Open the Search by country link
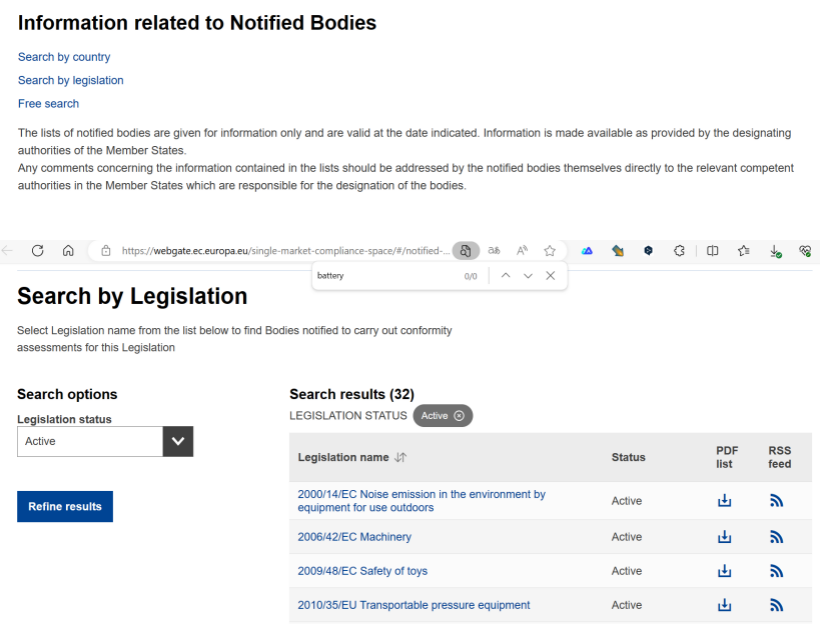The height and width of the screenshot is (626, 820). (x=64, y=57)
